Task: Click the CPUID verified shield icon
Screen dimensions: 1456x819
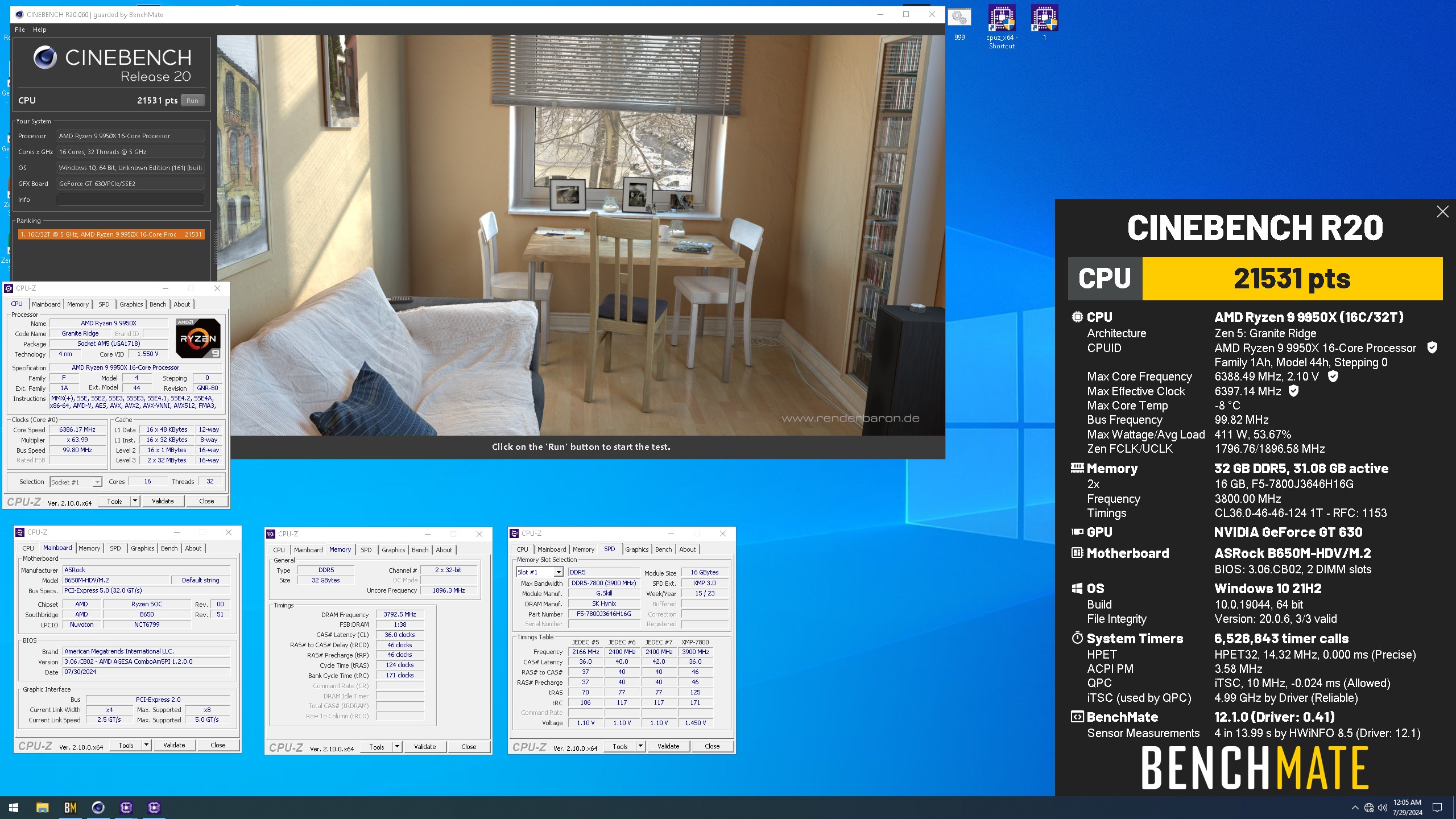Action: (1432, 348)
